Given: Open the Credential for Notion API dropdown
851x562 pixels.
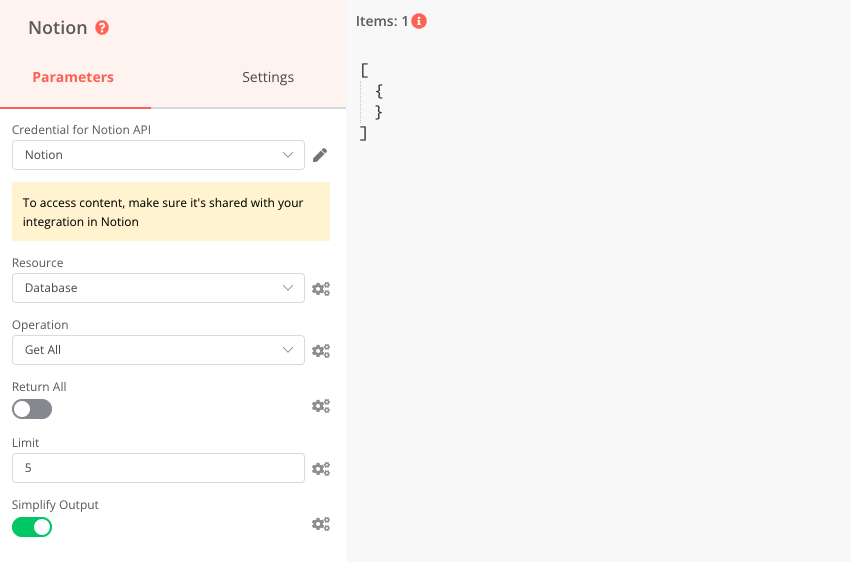Looking at the screenshot, I should pyautogui.click(x=158, y=155).
